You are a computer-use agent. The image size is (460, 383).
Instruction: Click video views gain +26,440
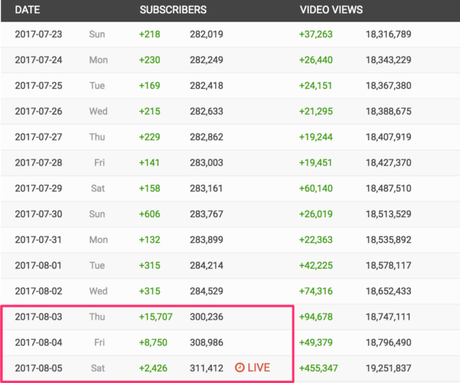(x=316, y=60)
